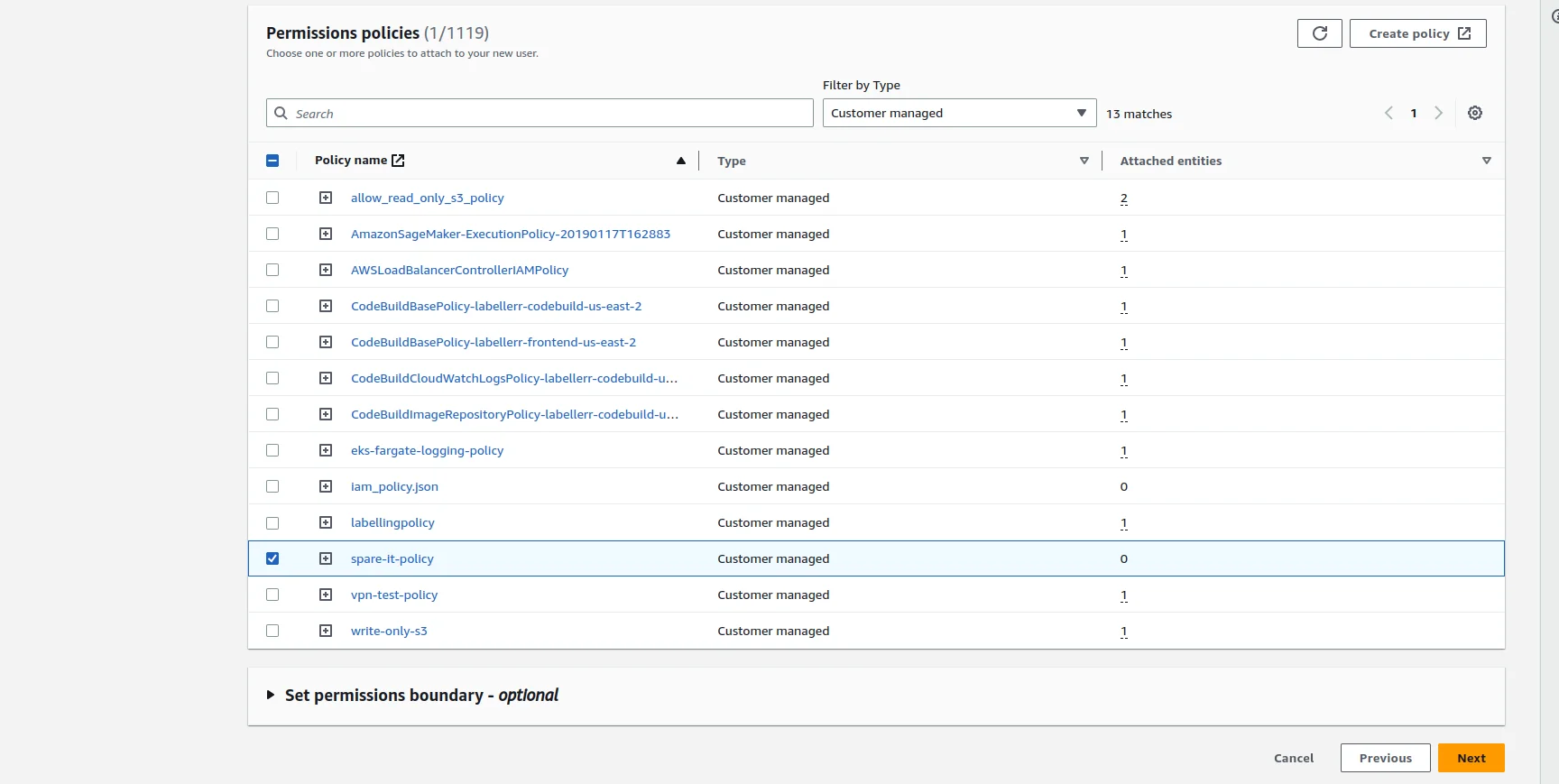Open external link icon beside Policy name
Image resolution: width=1559 pixels, height=784 pixels.
point(398,160)
